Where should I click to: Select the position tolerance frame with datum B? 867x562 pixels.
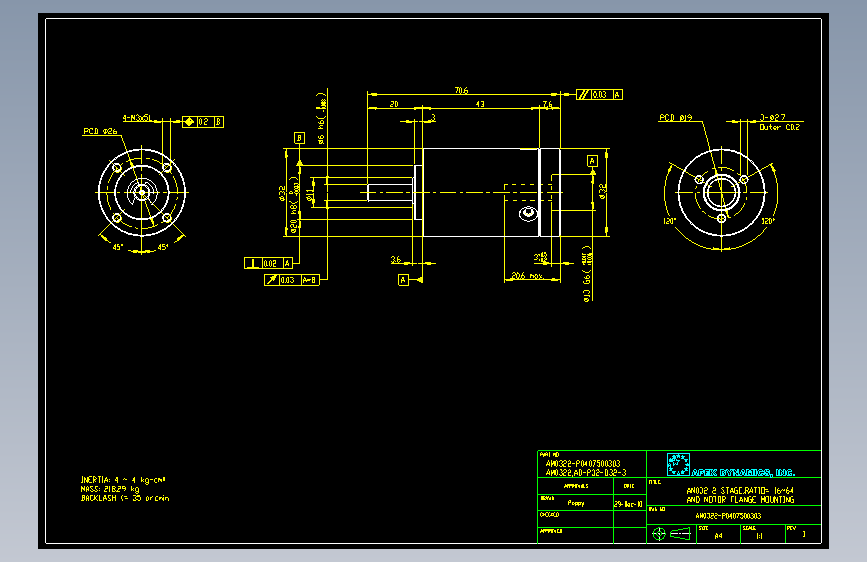click(x=203, y=122)
